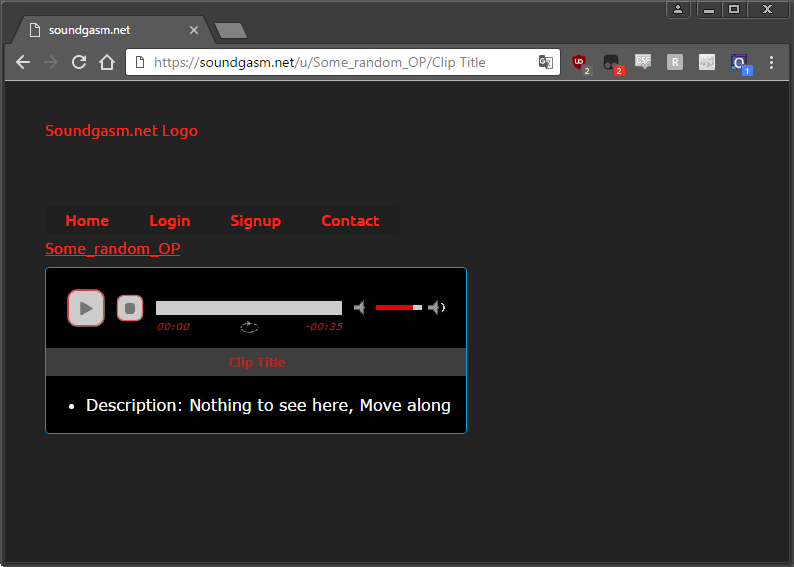The width and height of the screenshot is (794, 567).
Task: Click the translate page icon in the address bar
Action: (x=545, y=62)
